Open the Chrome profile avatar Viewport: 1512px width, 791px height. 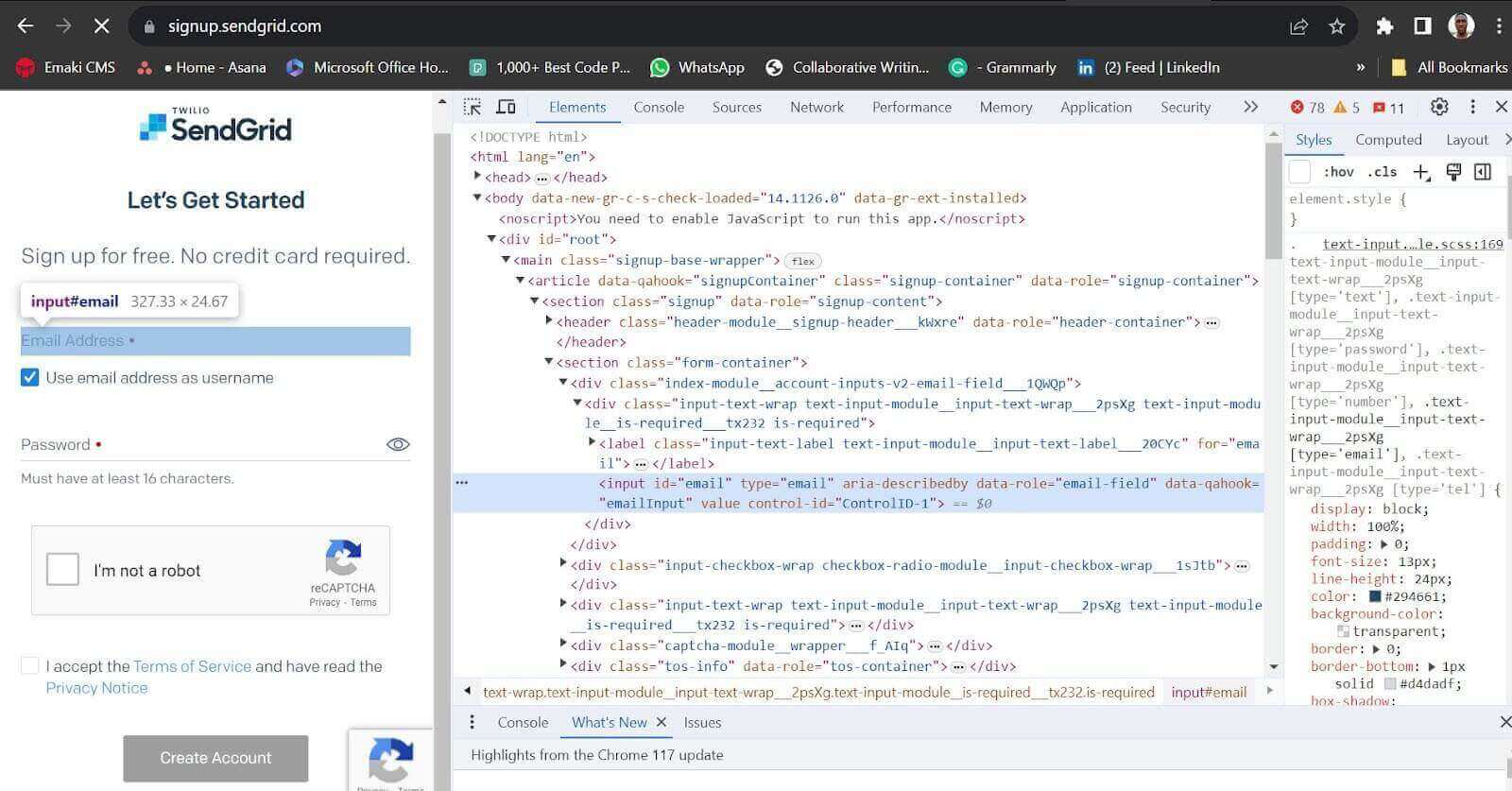pos(1461,26)
